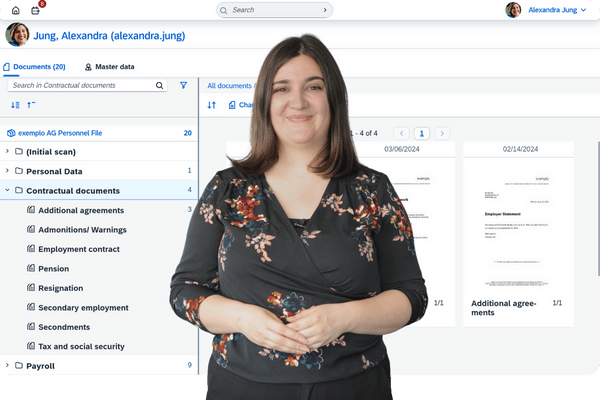Click Alexandra Jung's profile photo in header

pos(17,35)
